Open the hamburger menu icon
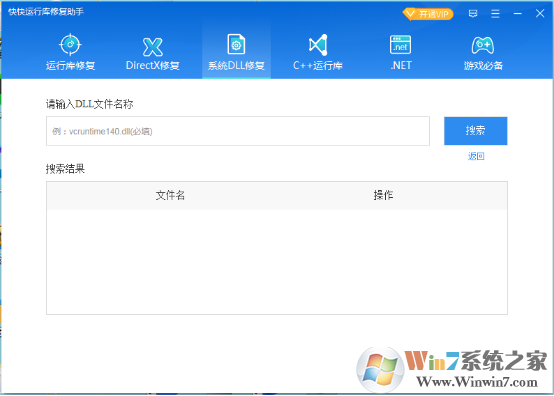 pyautogui.click(x=495, y=14)
